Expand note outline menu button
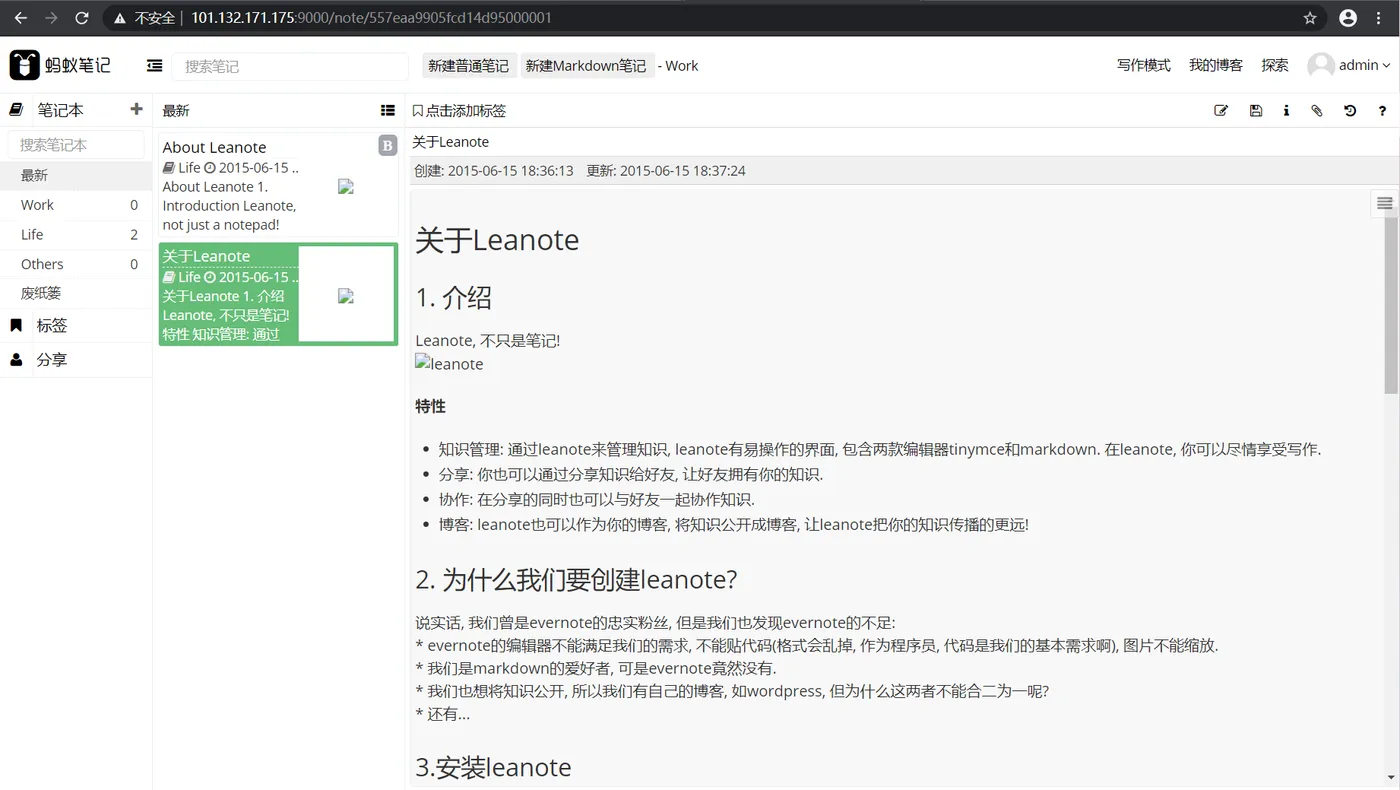This screenshot has height=790, width=1400. click(x=1385, y=203)
